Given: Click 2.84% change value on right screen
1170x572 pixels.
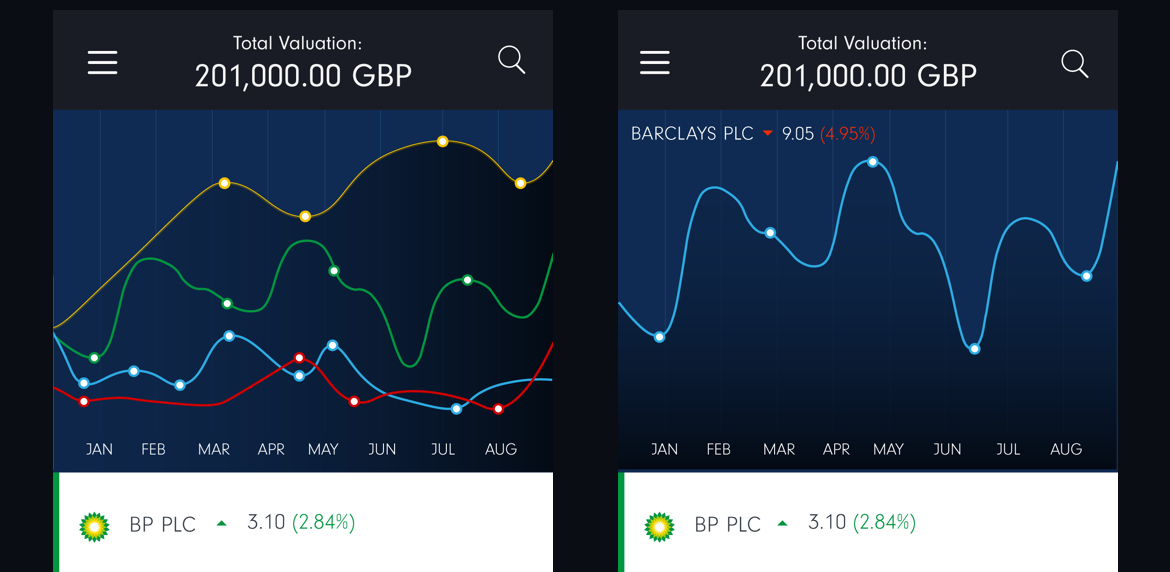Looking at the screenshot, I should (885, 522).
